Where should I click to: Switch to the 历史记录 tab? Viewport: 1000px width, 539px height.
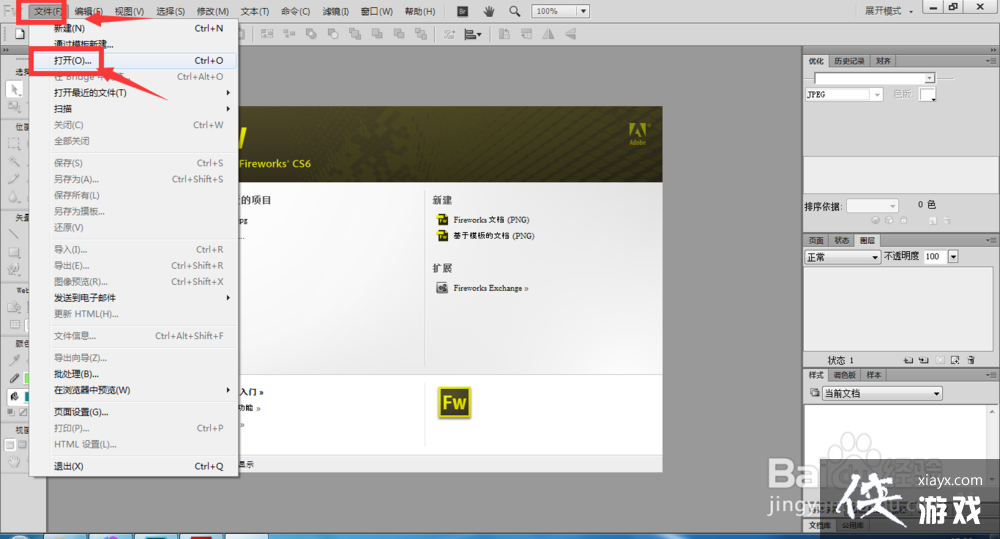click(848, 61)
